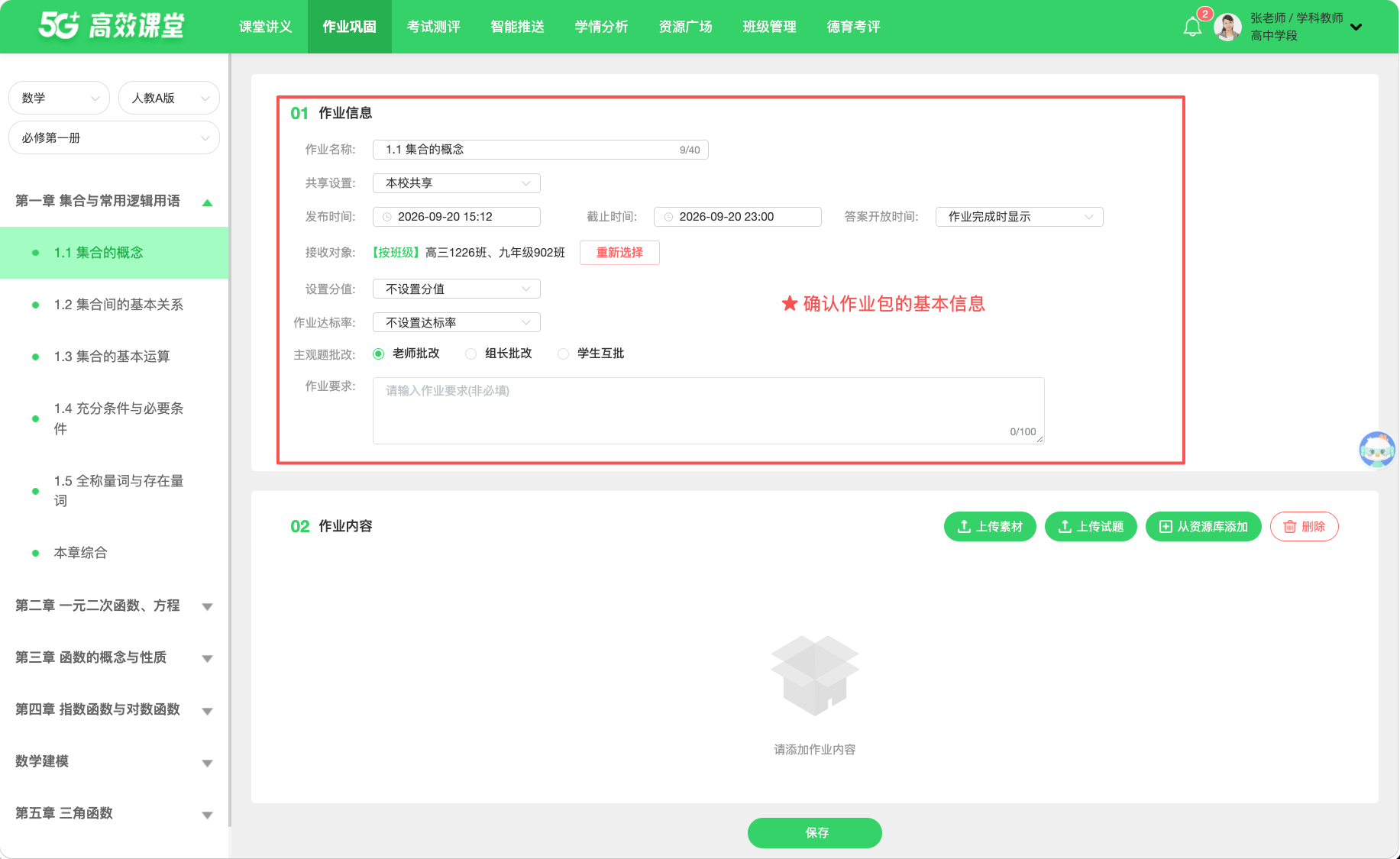1400x859 pixels.
Task: Click 重新选择 button
Action: click(619, 253)
